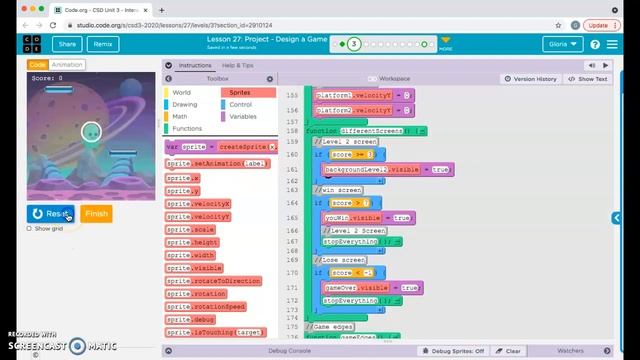
Task: Click the green completed level dot
Action: point(342,44)
